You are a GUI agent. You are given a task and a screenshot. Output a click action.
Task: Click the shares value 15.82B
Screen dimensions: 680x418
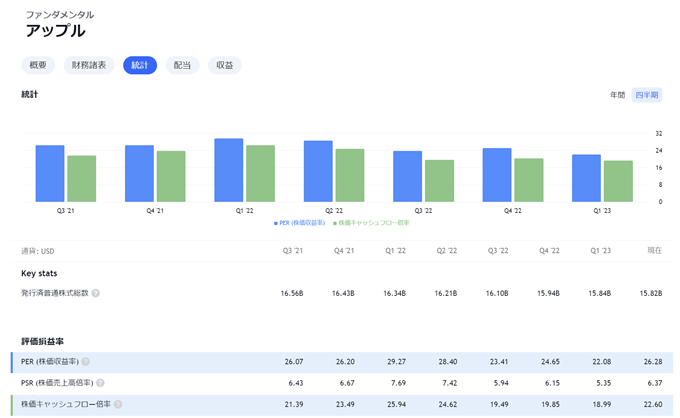(x=651, y=293)
